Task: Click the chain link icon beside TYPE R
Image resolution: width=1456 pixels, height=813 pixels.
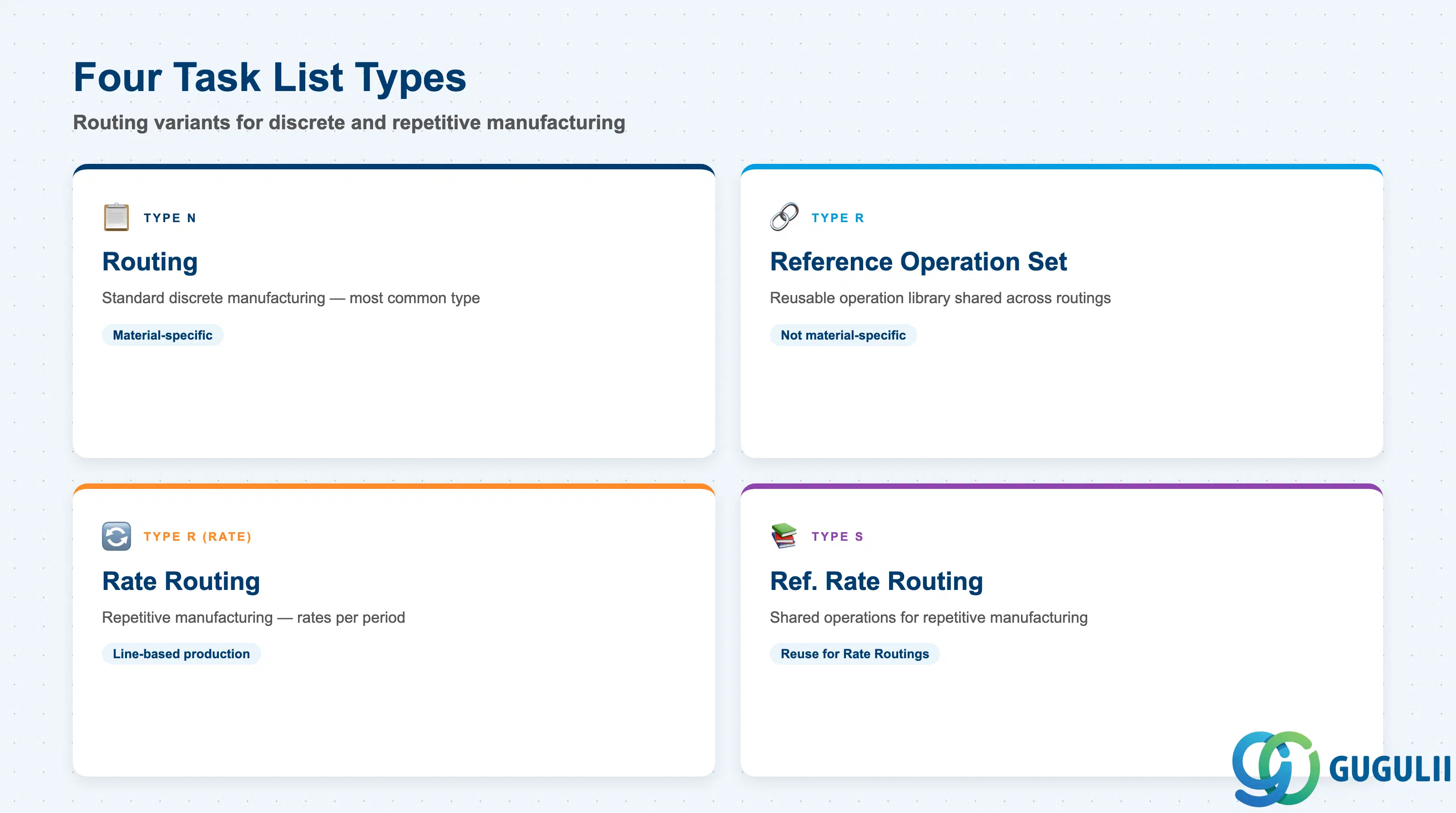Action: 784,217
